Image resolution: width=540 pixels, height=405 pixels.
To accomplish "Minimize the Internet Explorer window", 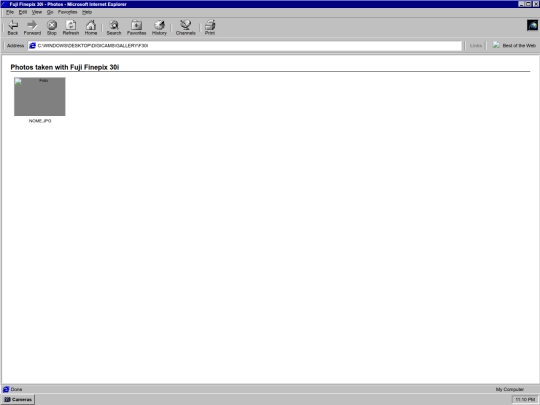I will pyautogui.click(x=521, y=4).
